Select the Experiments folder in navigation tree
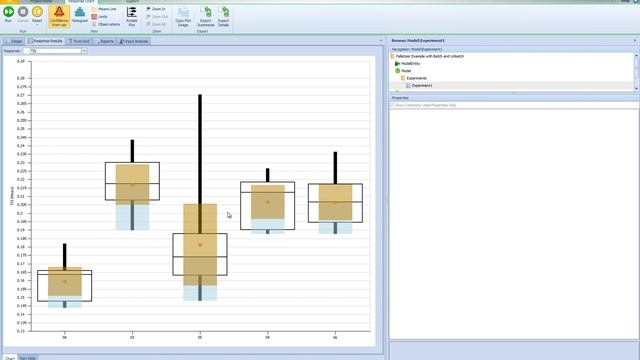Image resolution: width=640 pixels, height=360 pixels. coord(417,78)
